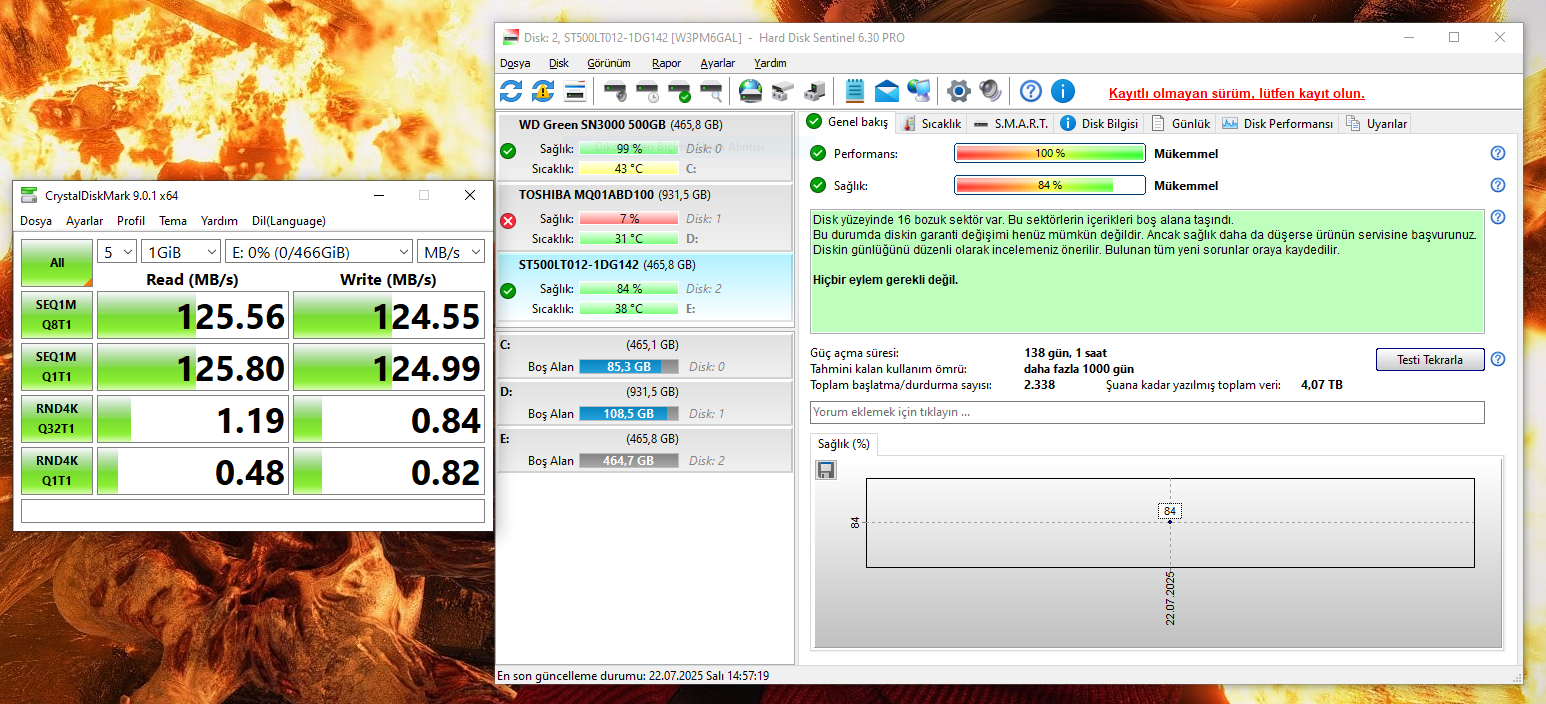Open Disk menu in Hard Disk Sentinel
Screen dimensions: 1546x704
coord(559,63)
